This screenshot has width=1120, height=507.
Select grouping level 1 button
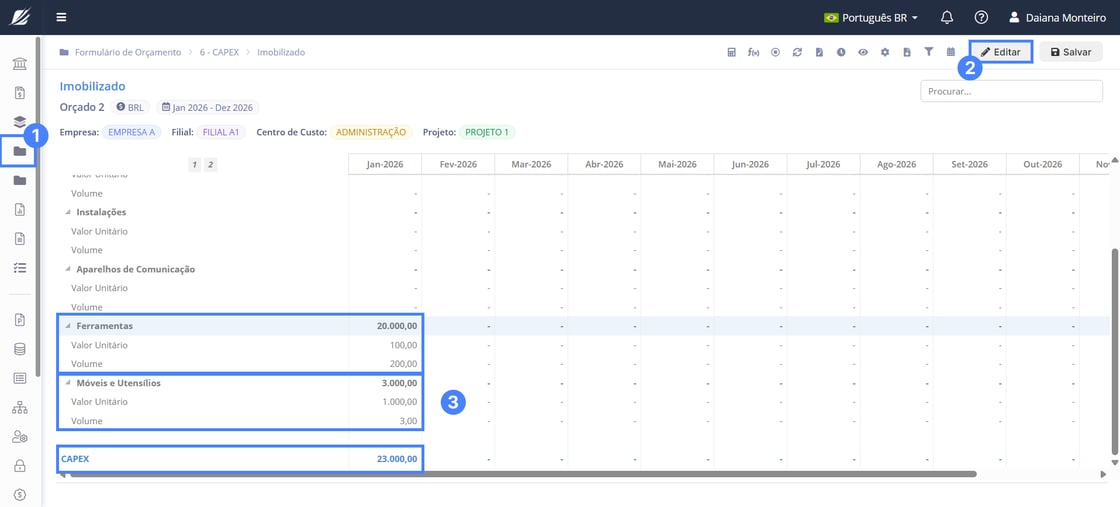[x=194, y=165]
